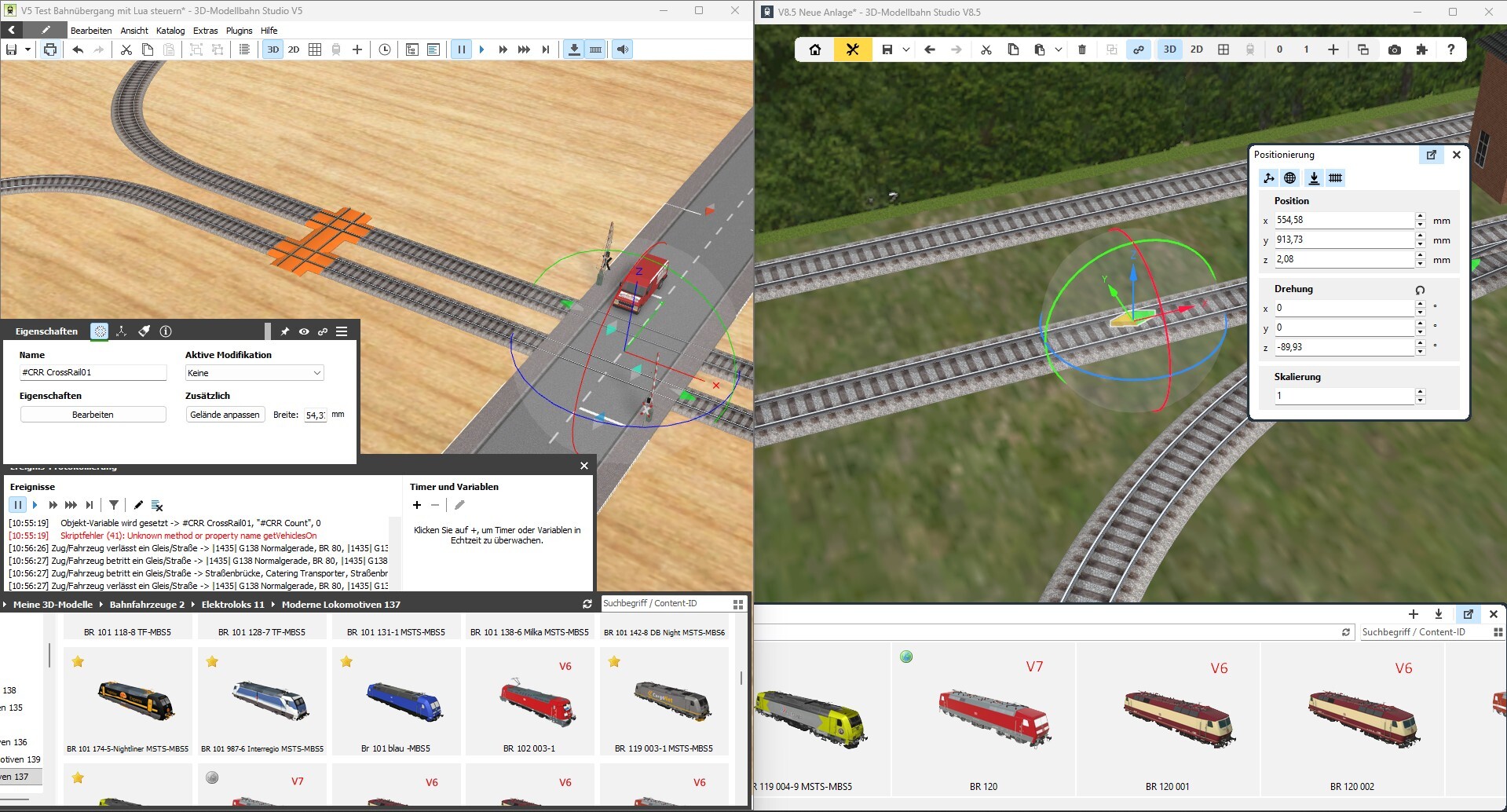
Task: Open the Aktive Modifikation dropdown
Action: click(x=254, y=373)
